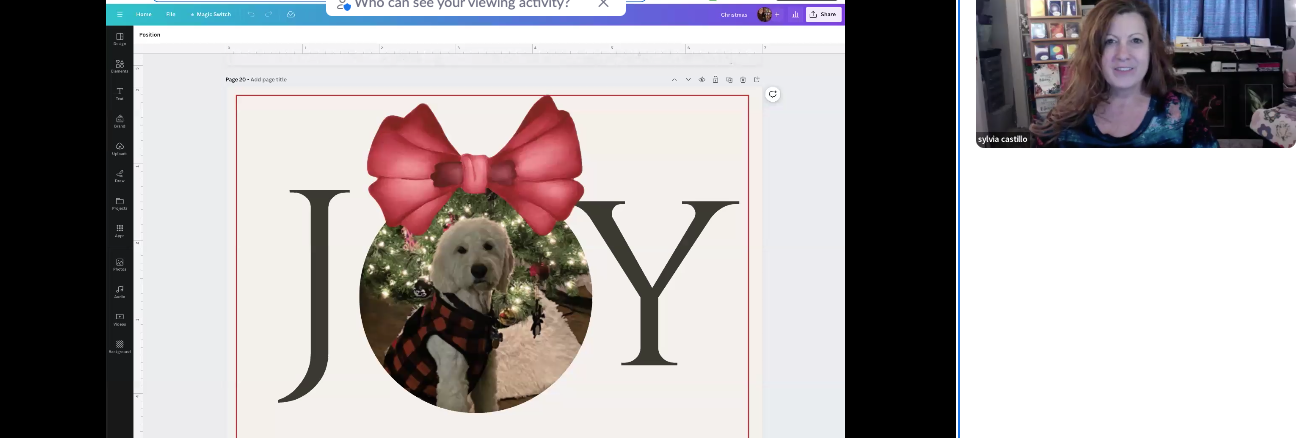The height and width of the screenshot is (438, 1302).
Task: Lock the page with the lock icon
Action: click(x=715, y=79)
